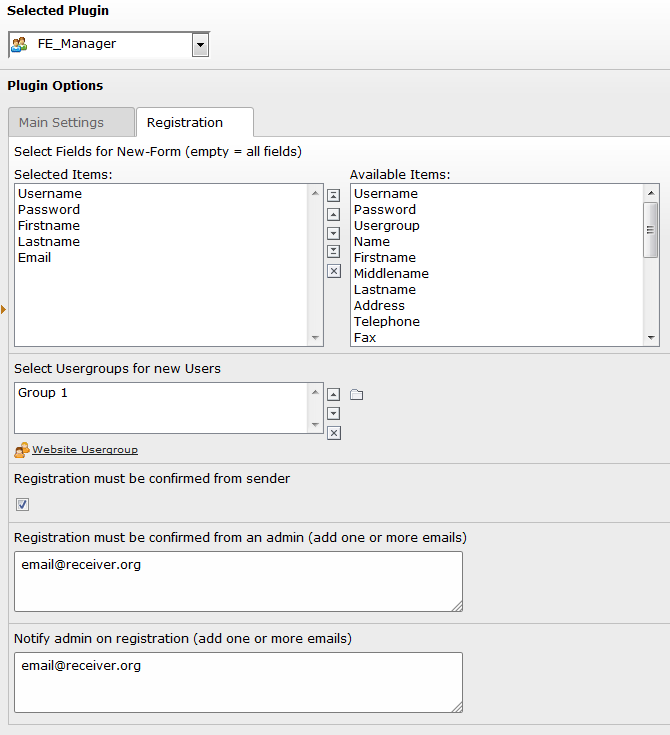
Task: Move selected field to bottom of list
Action: 334,251
